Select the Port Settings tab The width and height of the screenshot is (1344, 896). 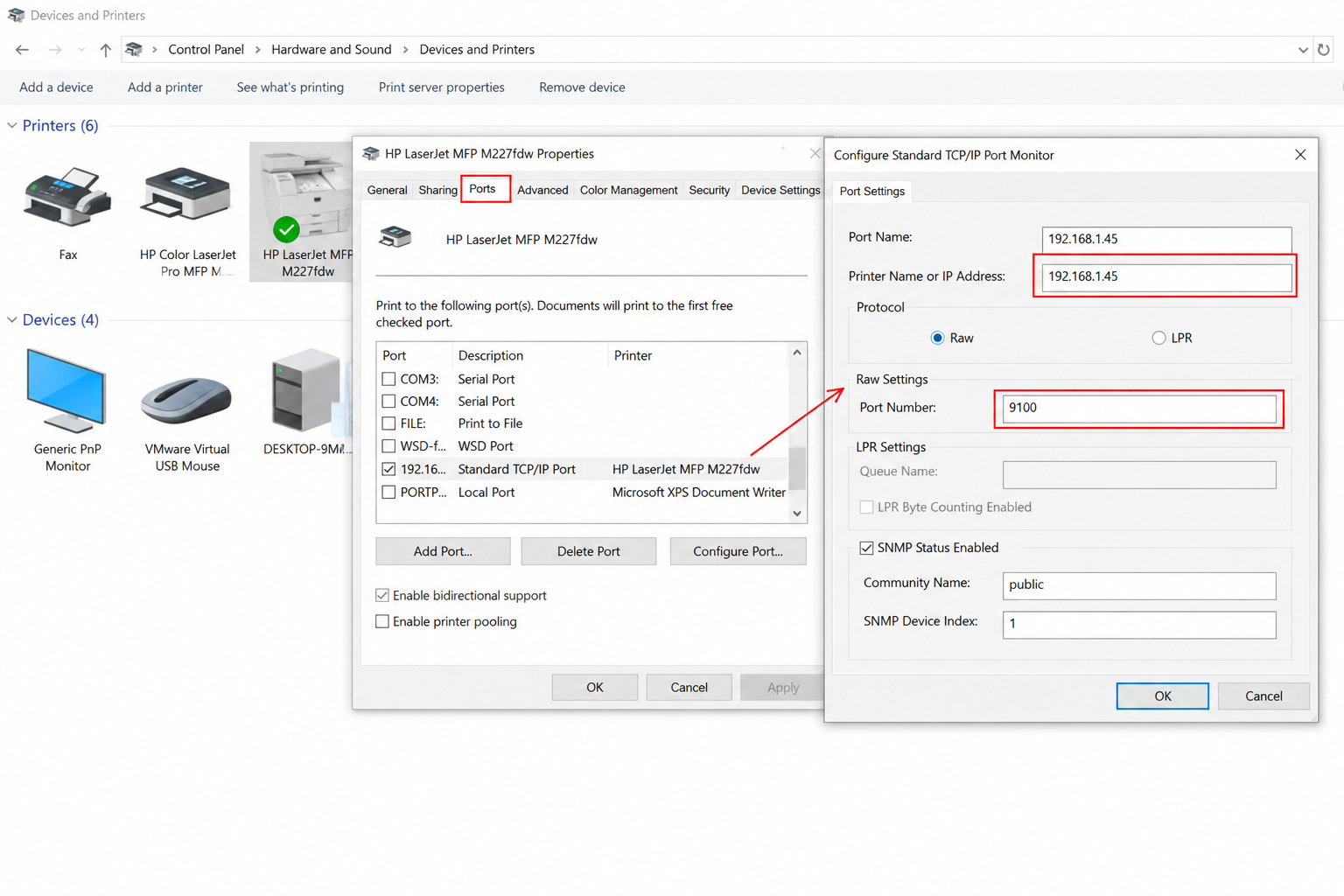click(x=872, y=191)
